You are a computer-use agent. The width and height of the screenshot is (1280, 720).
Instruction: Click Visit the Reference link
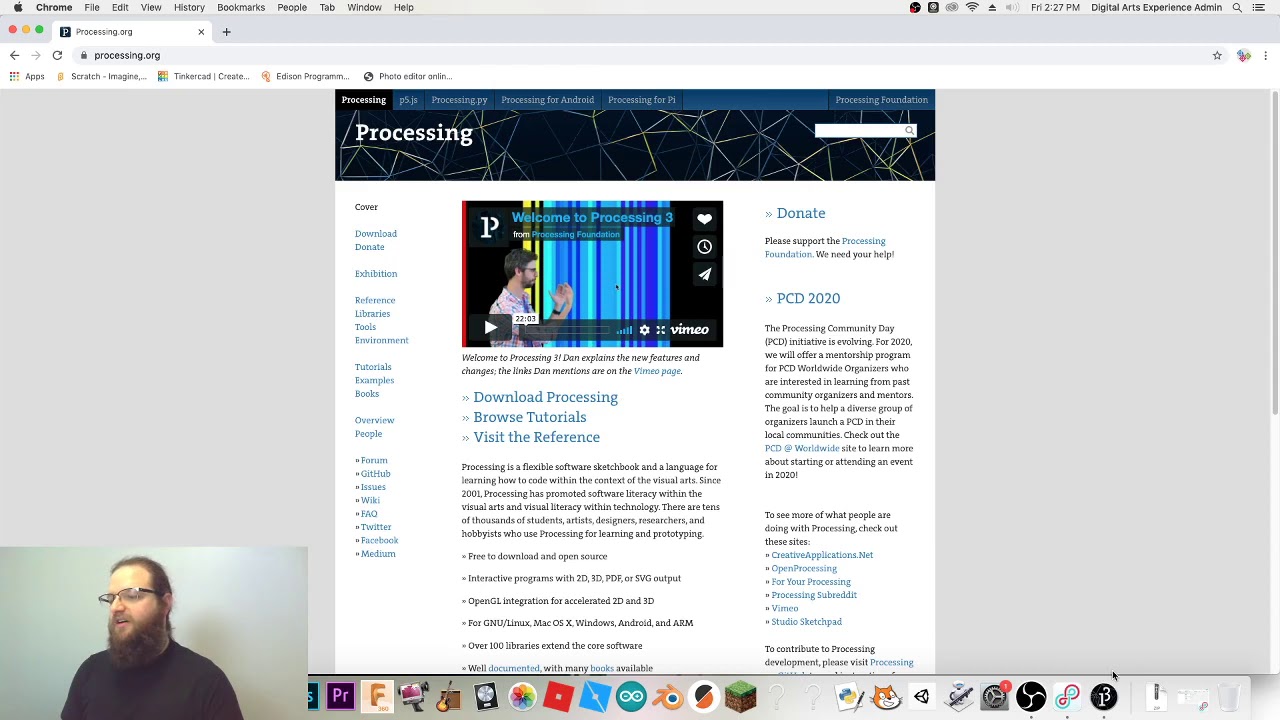pos(536,437)
